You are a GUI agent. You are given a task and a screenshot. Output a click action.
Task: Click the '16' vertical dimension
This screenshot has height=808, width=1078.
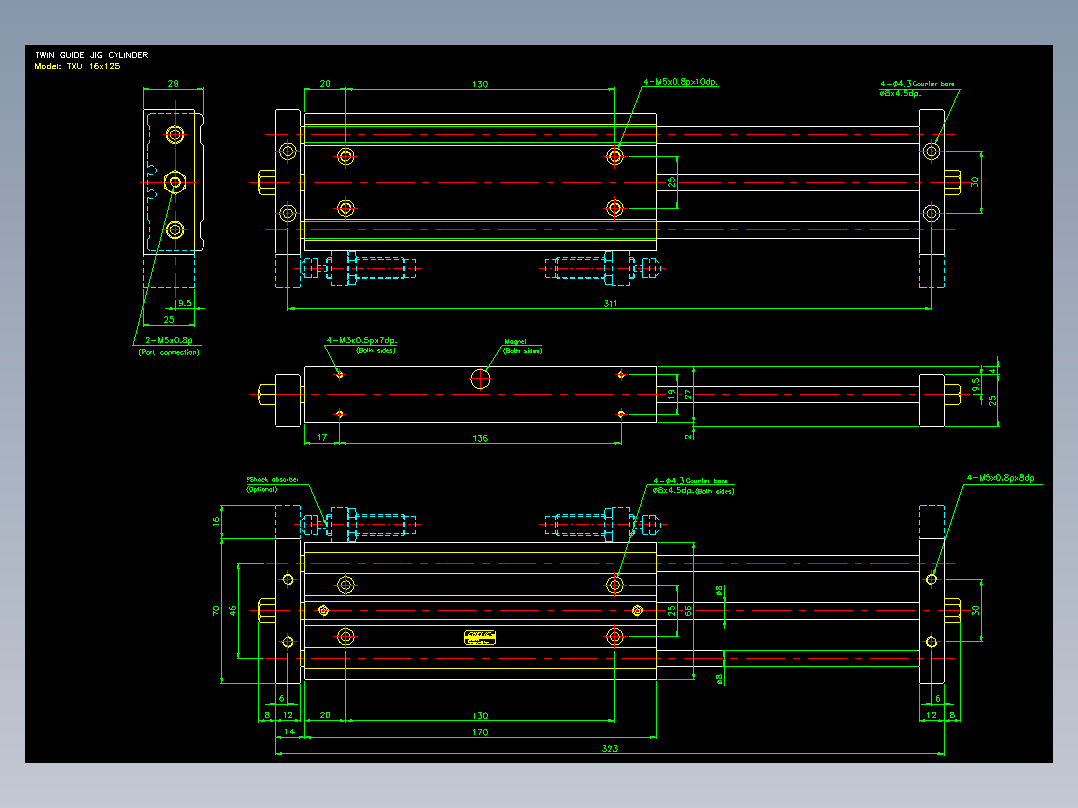point(217,522)
